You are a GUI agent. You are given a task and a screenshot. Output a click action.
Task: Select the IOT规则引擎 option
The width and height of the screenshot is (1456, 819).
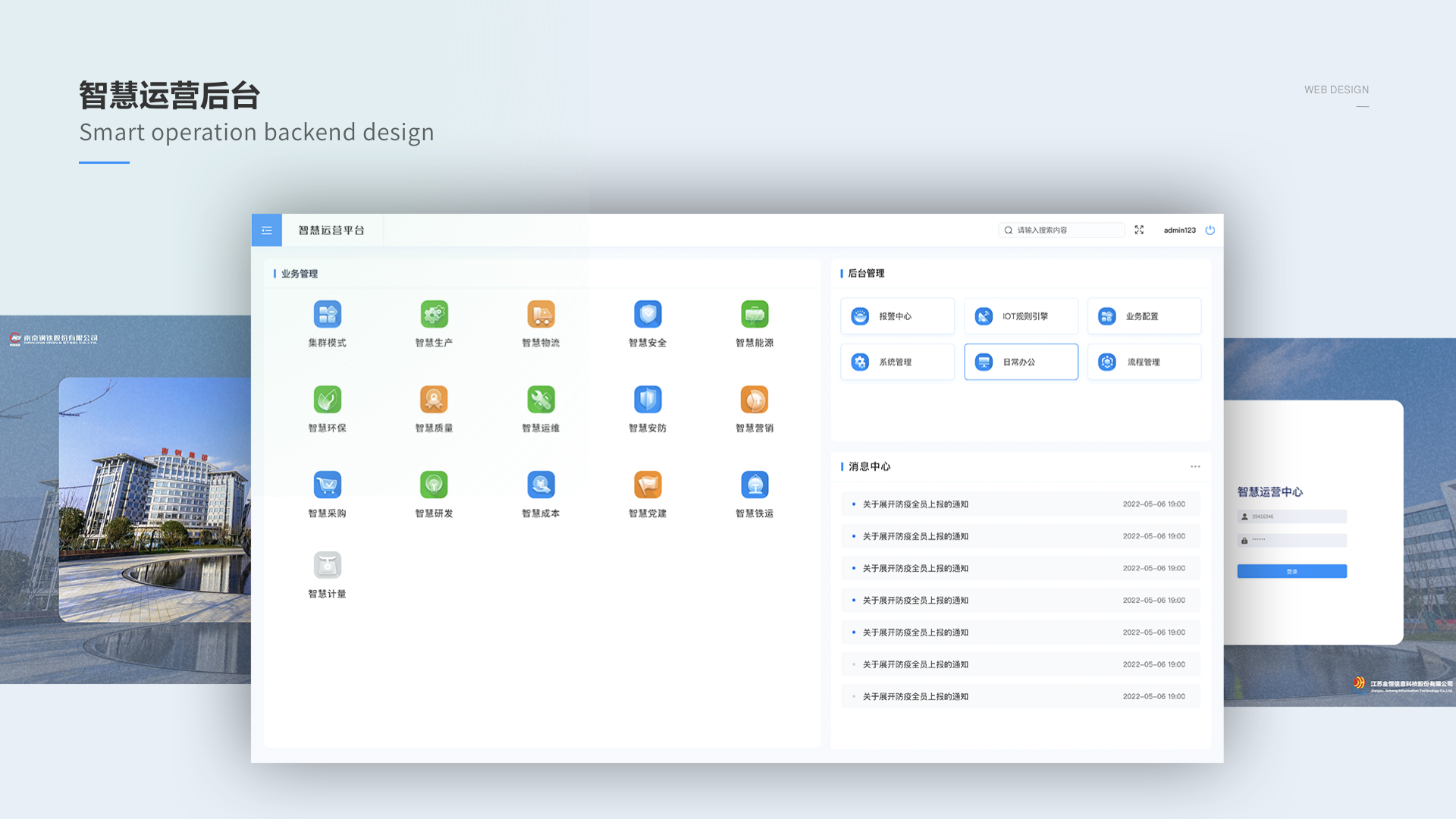pyautogui.click(x=1021, y=316)
